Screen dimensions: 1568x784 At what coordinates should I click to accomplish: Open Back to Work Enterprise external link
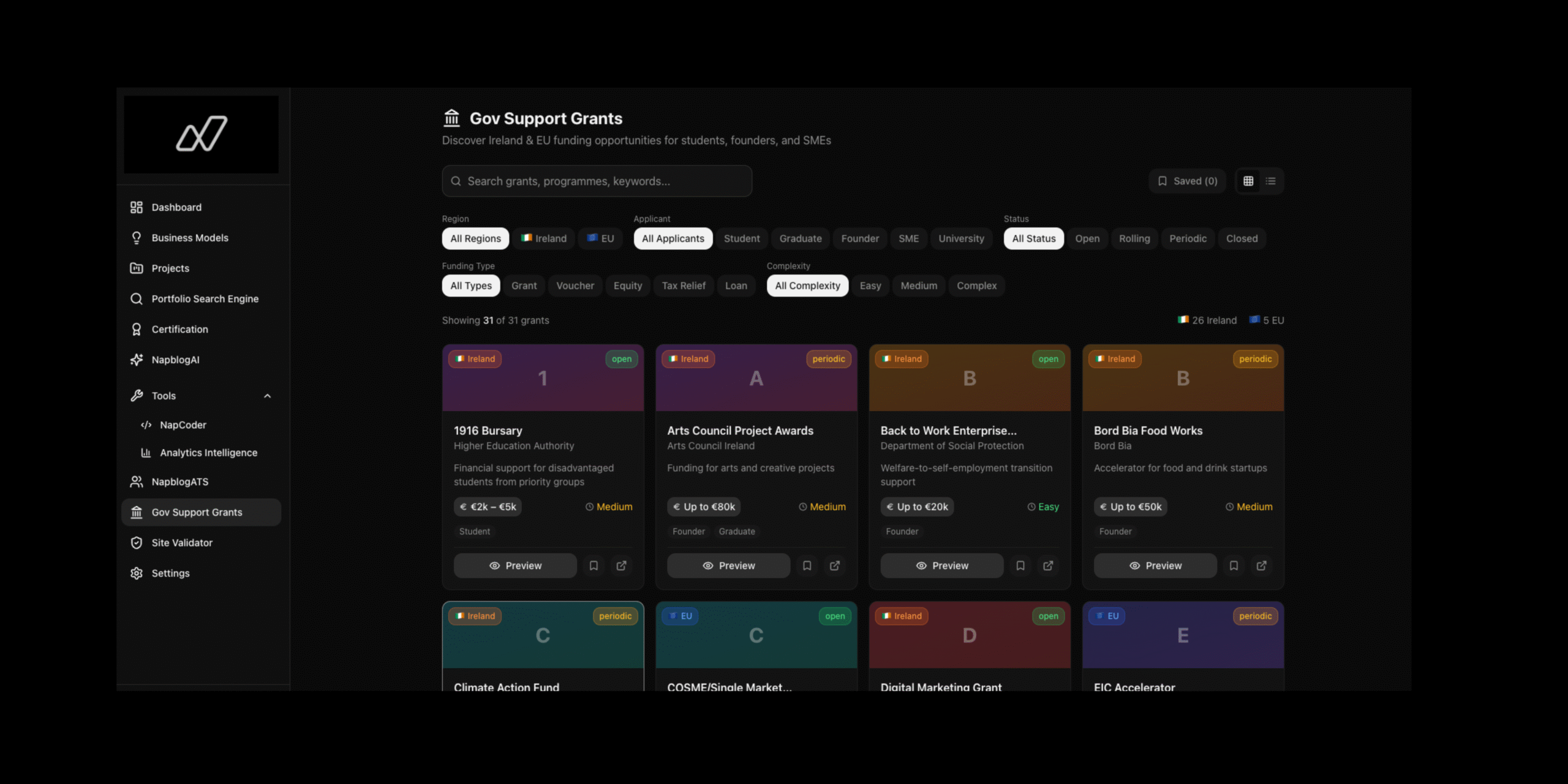coord(1048,566)
